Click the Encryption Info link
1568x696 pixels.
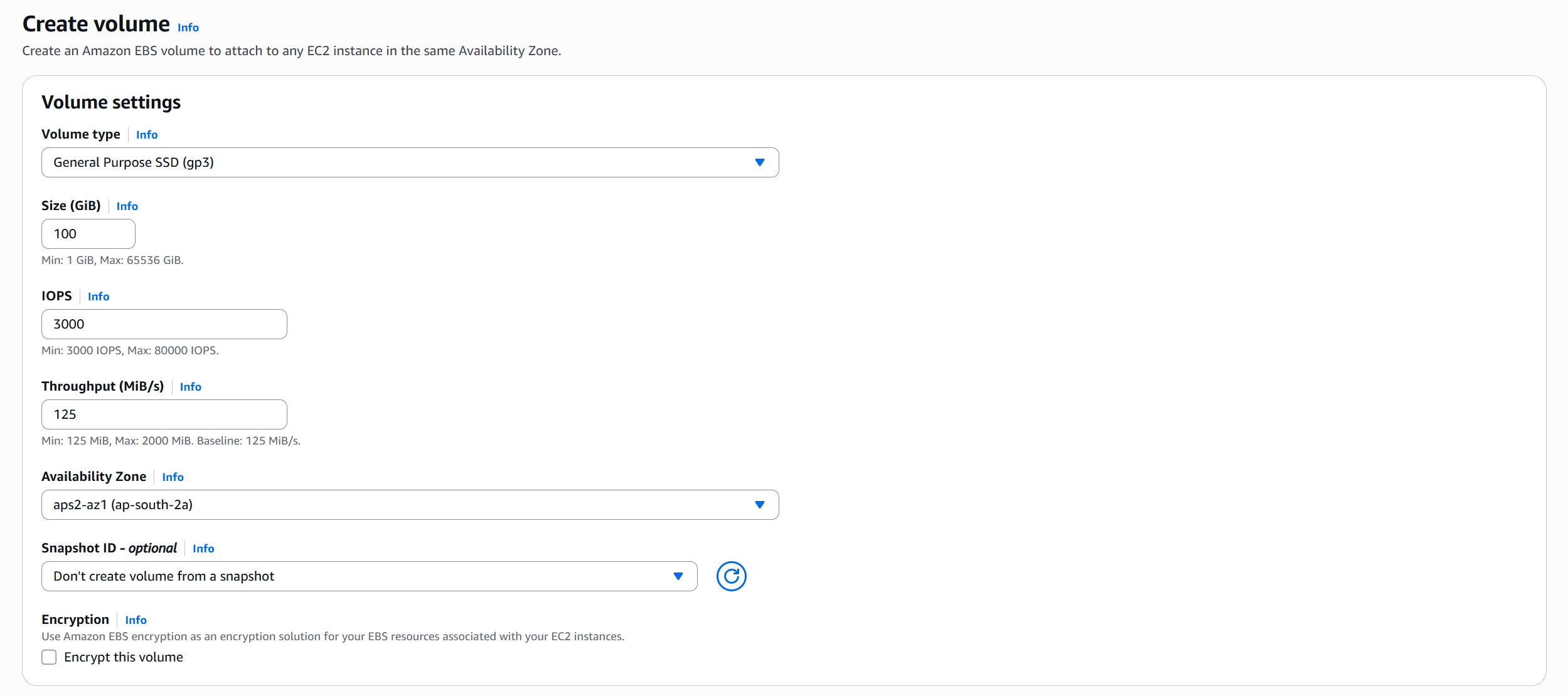pyautogui.click(x=136, y=620)
